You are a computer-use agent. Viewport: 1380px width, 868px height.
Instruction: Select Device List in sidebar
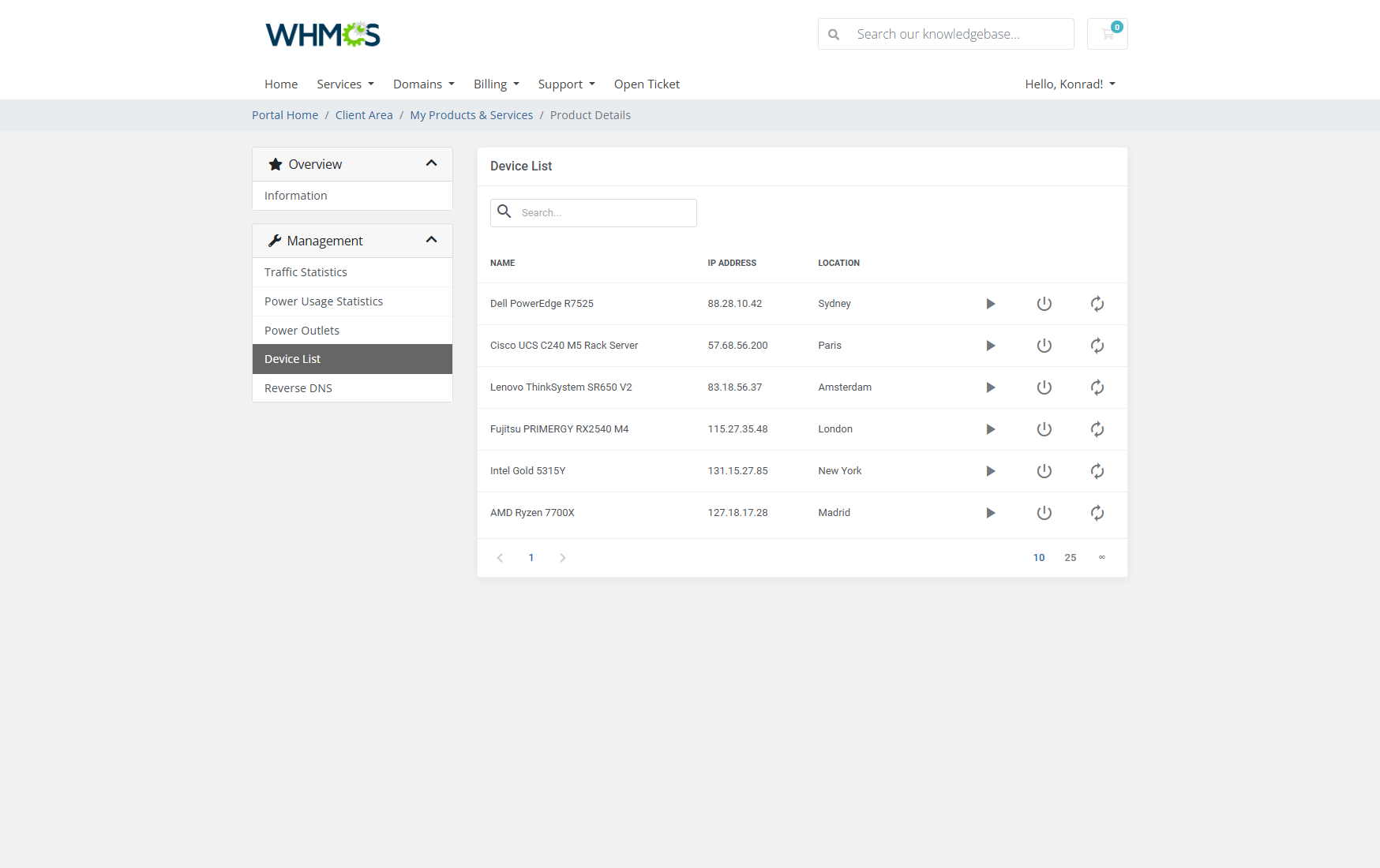point(352,359)
